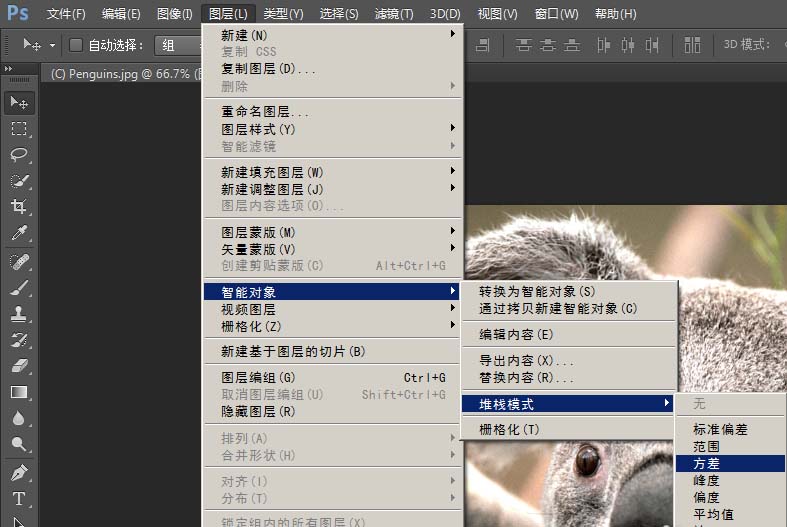Select the Eraser tool

(x=19, y=366)
